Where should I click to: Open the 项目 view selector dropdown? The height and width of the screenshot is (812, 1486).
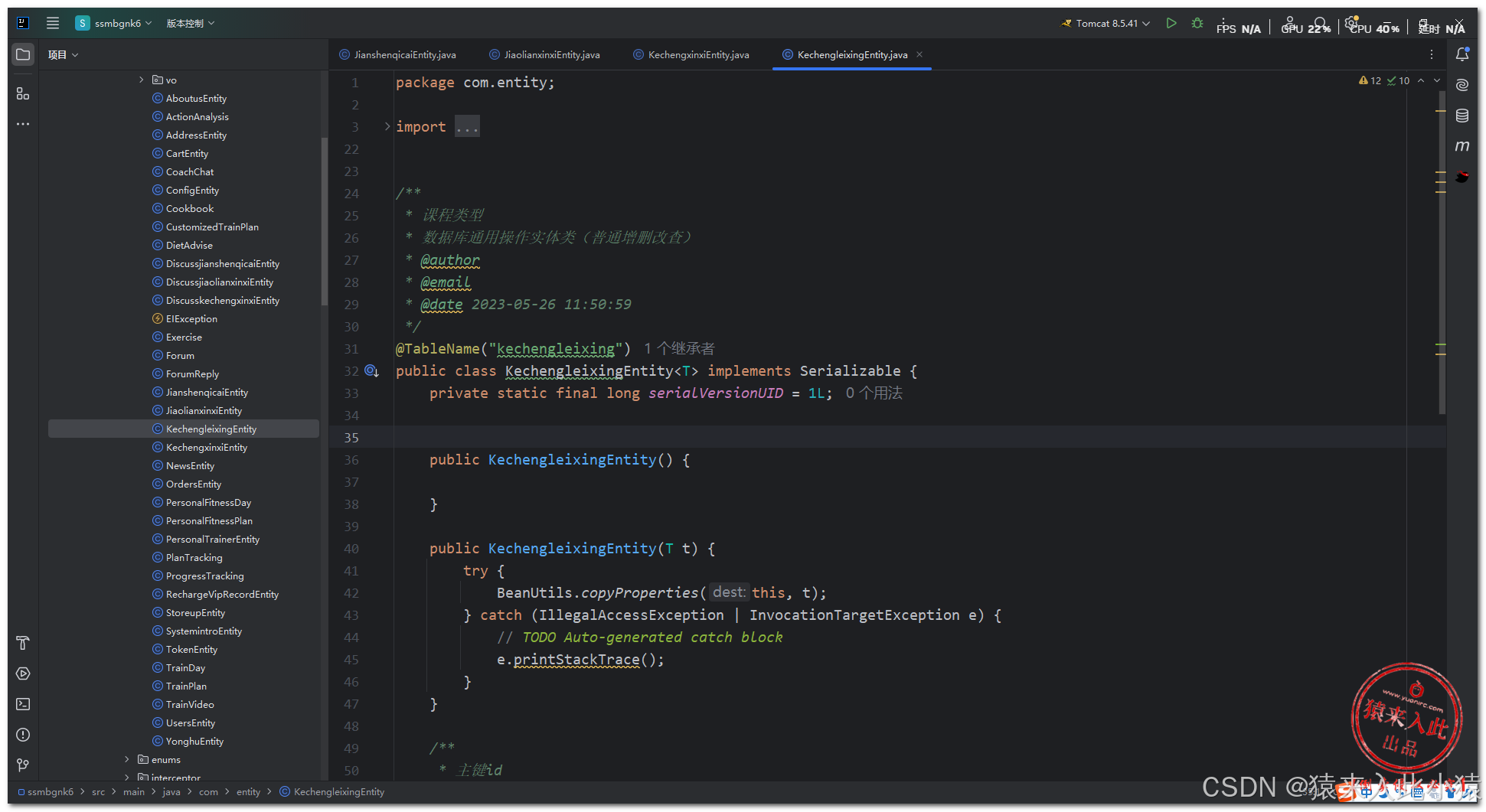63,54
